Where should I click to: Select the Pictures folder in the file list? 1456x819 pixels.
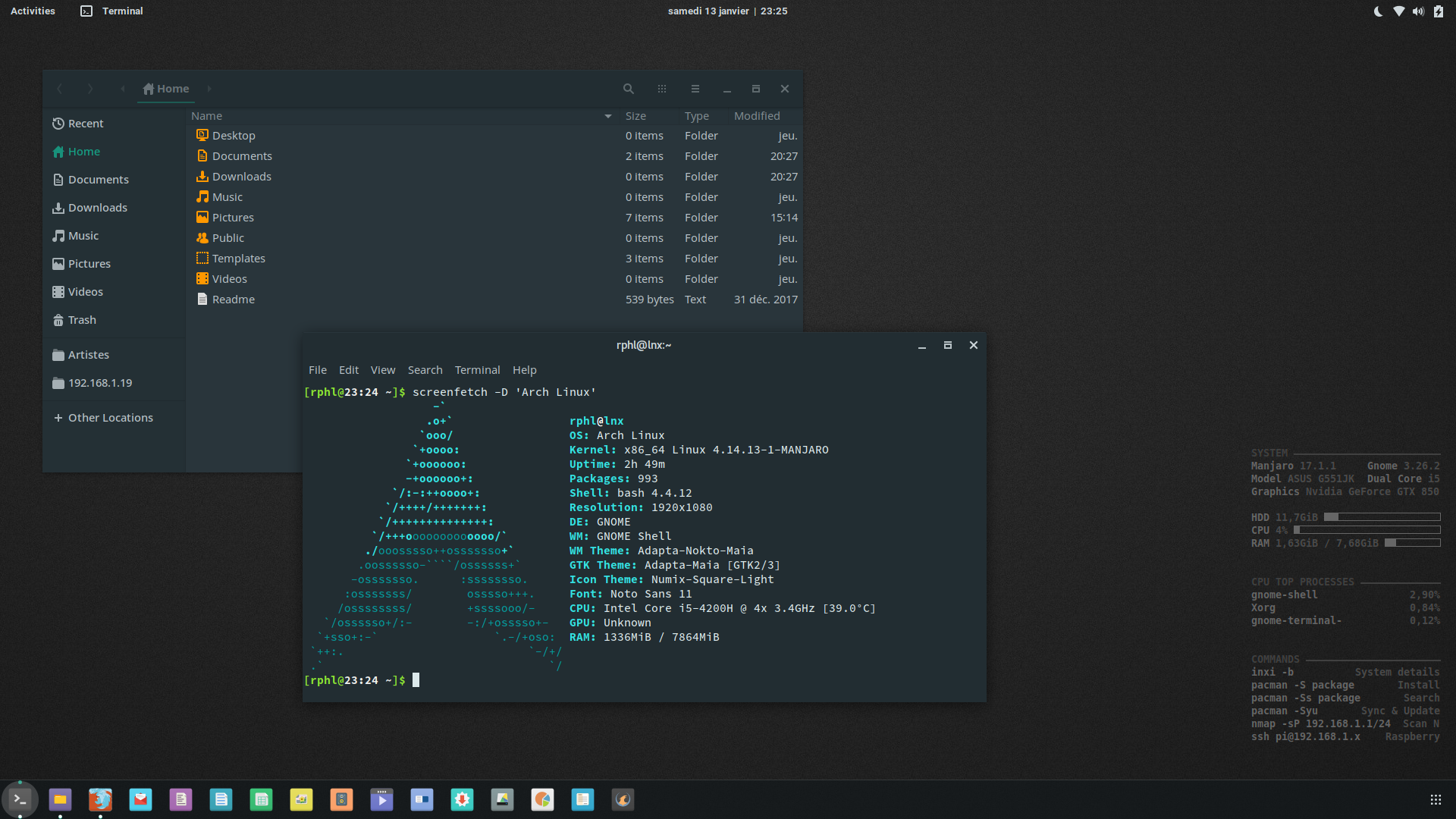(232, 218)
